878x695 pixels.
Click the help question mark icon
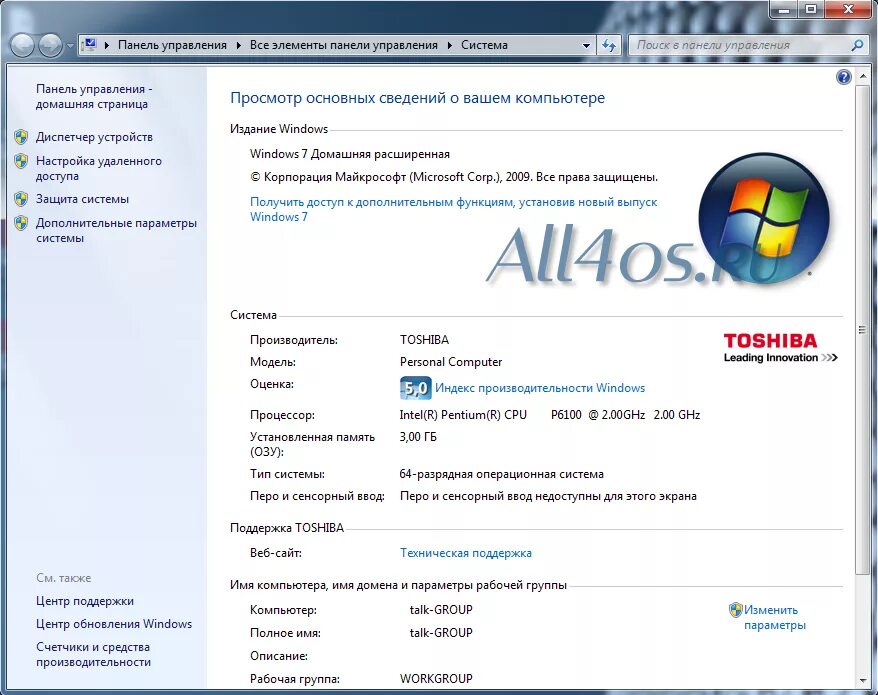[842, 76]
